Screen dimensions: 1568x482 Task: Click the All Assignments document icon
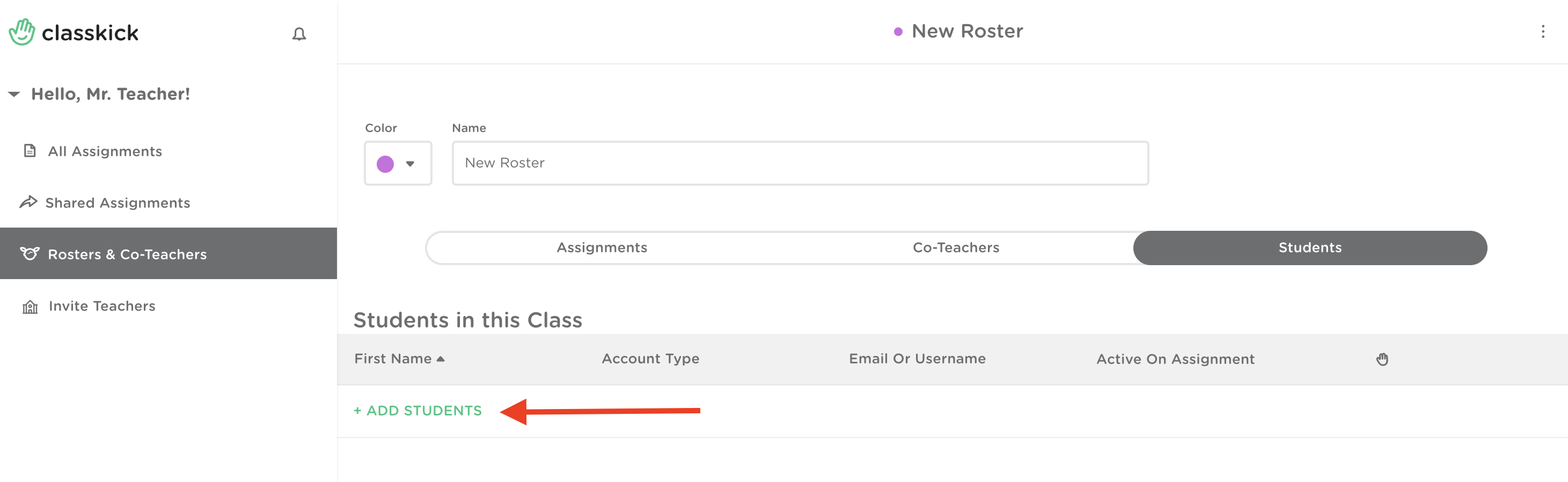click(30, 151)
